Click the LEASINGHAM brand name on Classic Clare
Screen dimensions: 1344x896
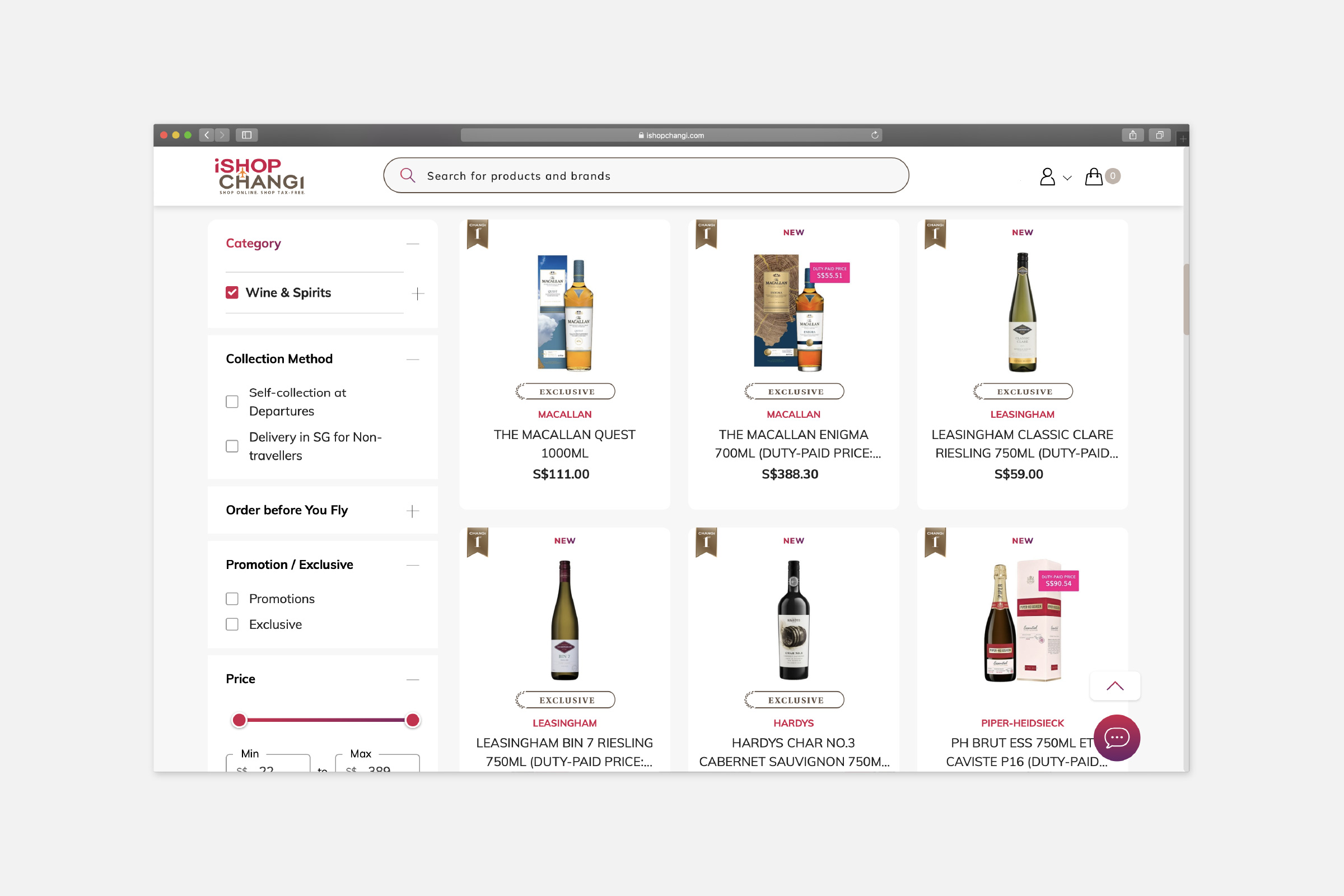pyautogui.click(x=1023, y=414)
